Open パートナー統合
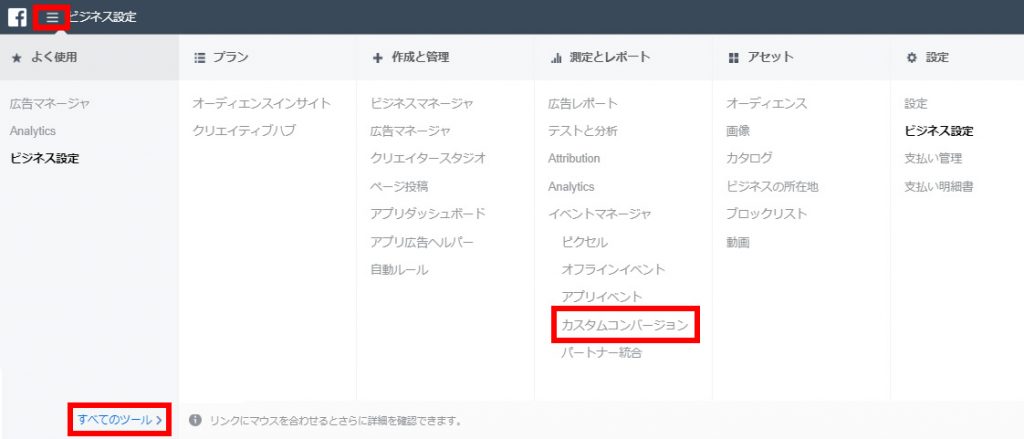 [601, 353]
